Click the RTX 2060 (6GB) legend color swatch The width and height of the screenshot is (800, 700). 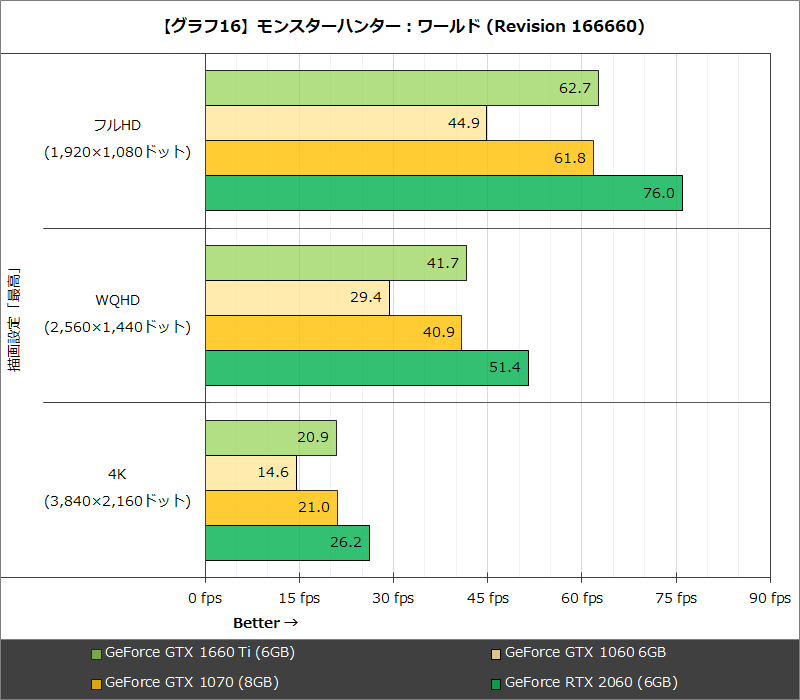[496, 684]
